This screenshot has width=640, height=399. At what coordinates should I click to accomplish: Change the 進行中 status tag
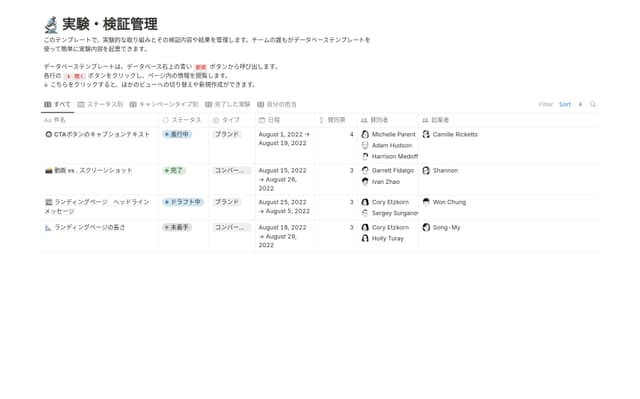pyautogui.click(x=177, y=134)
